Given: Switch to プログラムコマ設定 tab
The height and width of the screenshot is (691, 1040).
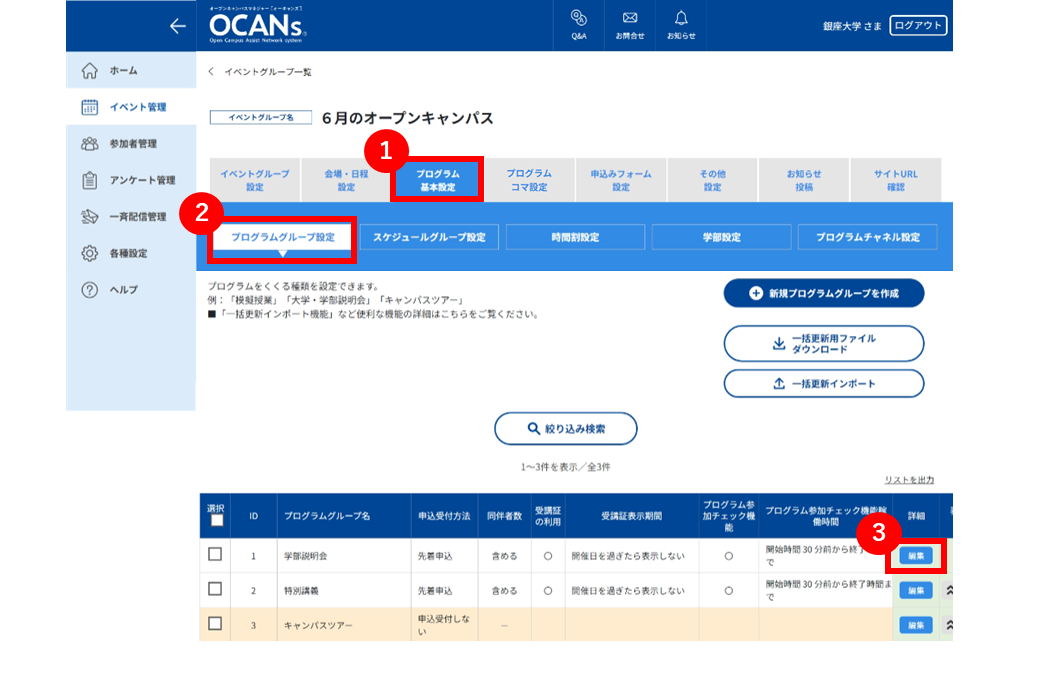Looking at the screenshot, I should (529, 180).
